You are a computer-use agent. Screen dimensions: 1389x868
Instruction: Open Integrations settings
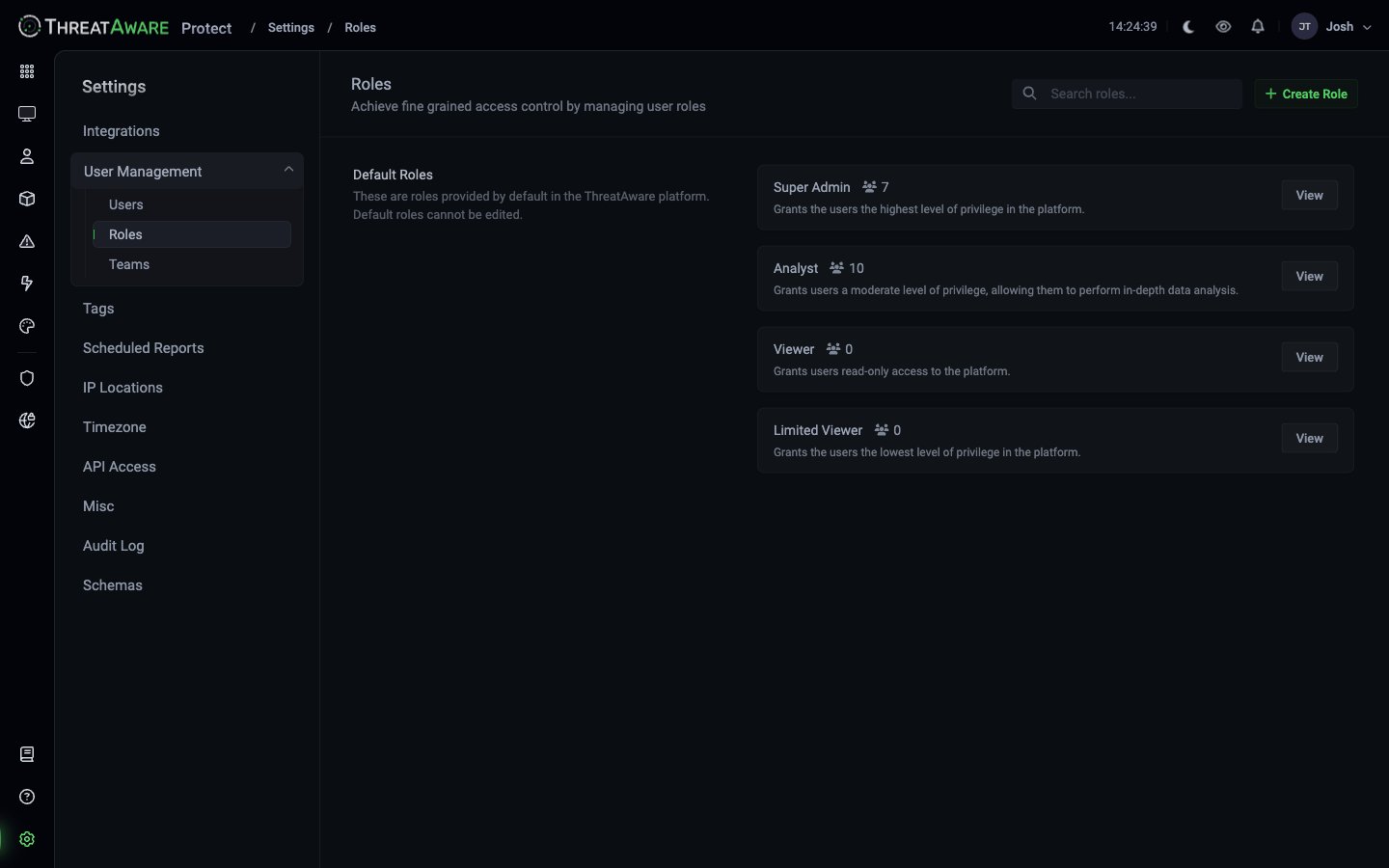point(122,131)
